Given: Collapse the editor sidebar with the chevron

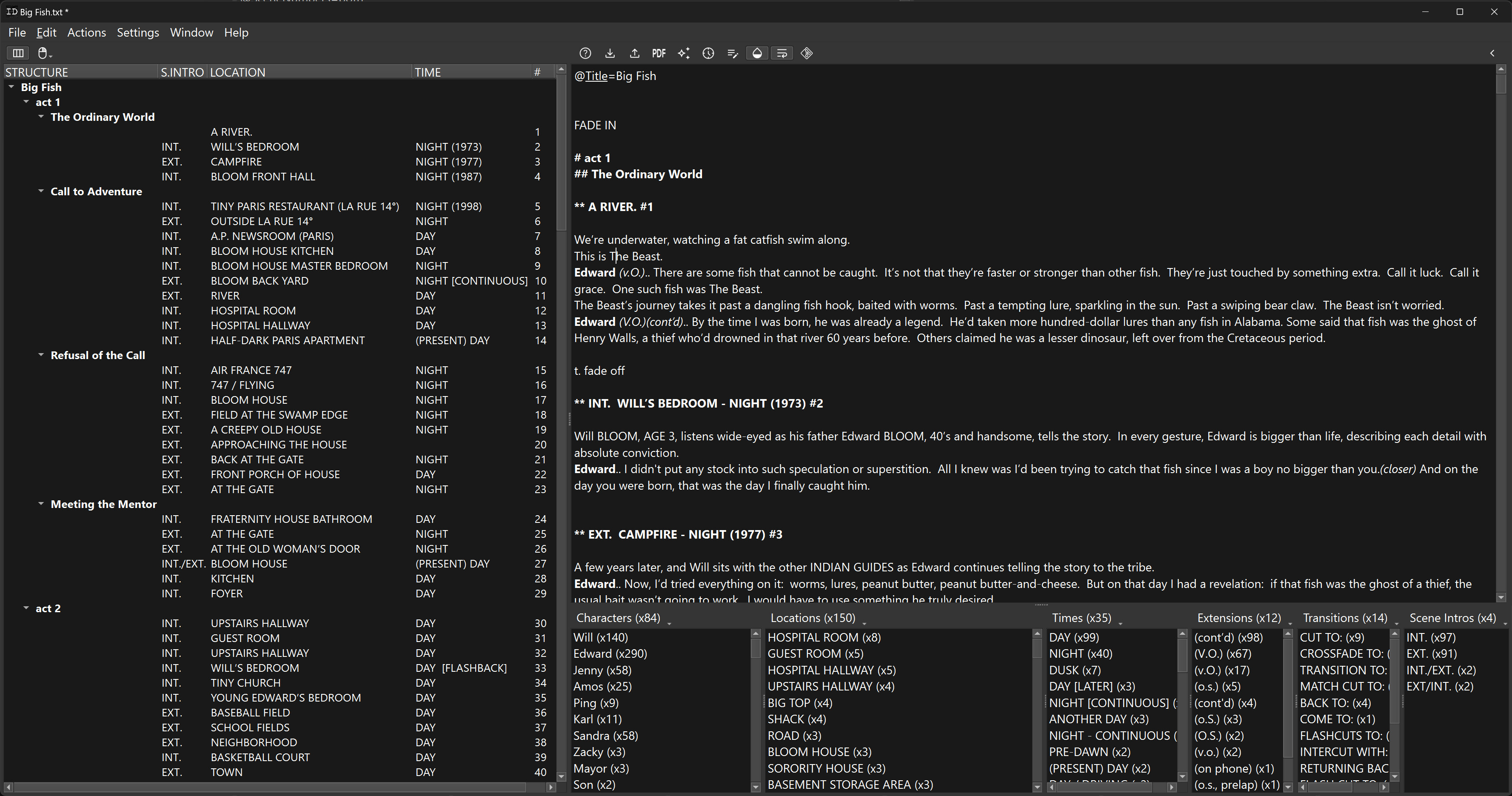Looking at the screenshot, I should 1492,54.
